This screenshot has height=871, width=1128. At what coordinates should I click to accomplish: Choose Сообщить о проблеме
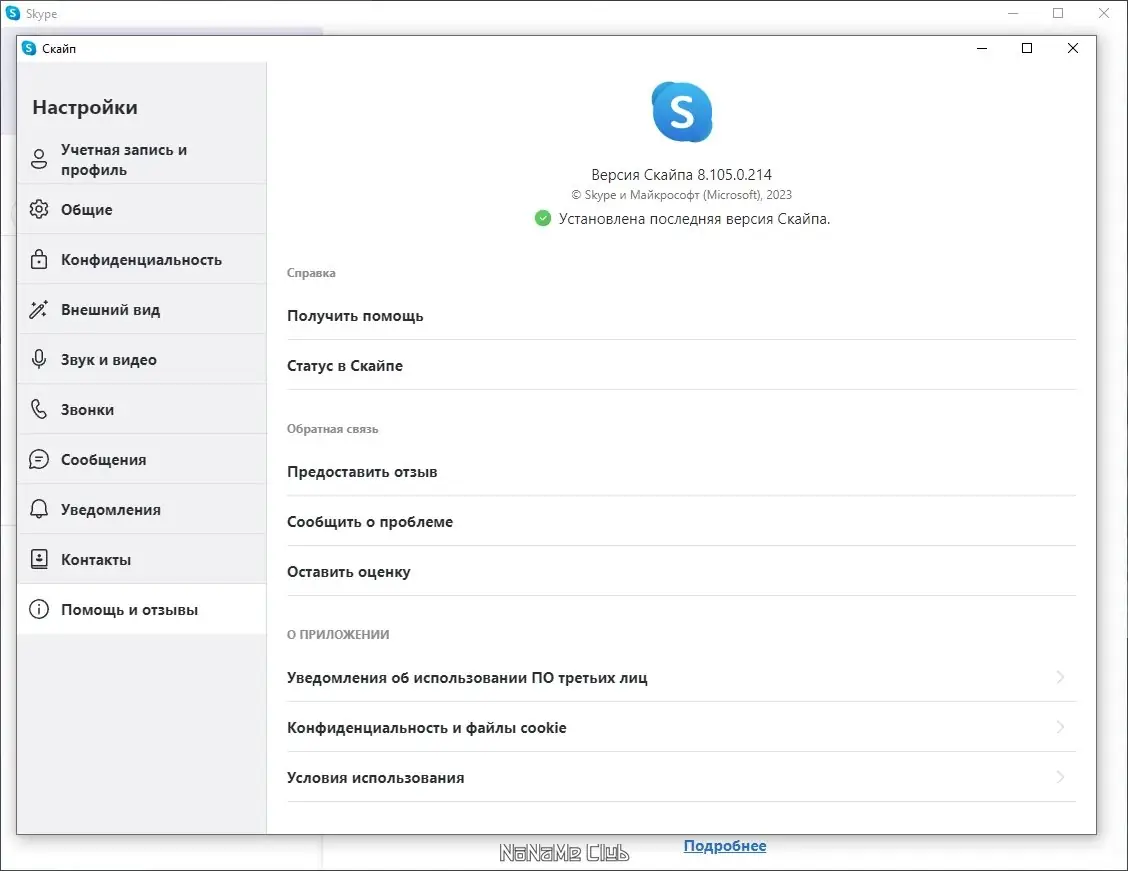click(681, 521)
